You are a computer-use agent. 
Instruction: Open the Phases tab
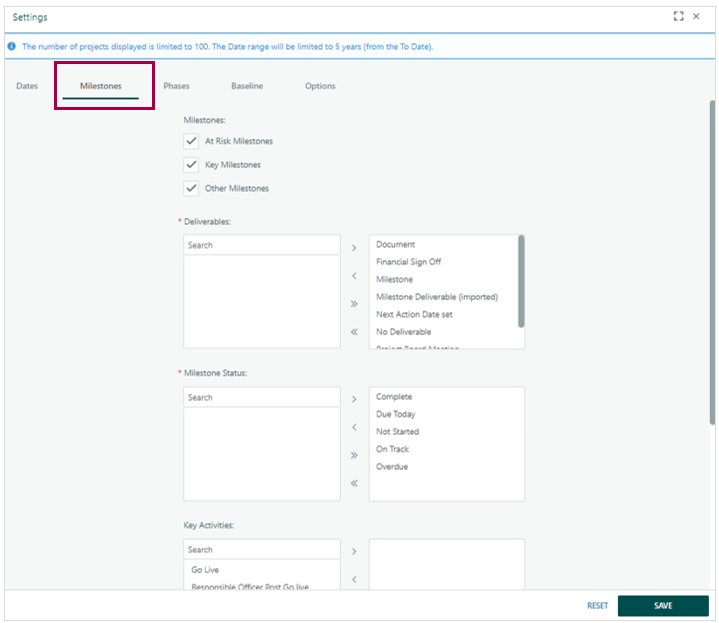coord(177,86)
